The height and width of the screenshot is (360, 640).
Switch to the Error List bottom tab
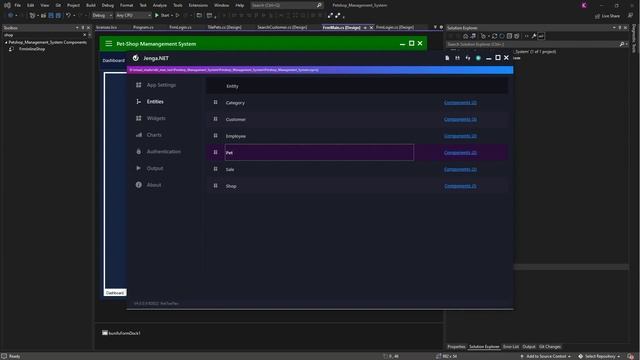tap(511, 347)
